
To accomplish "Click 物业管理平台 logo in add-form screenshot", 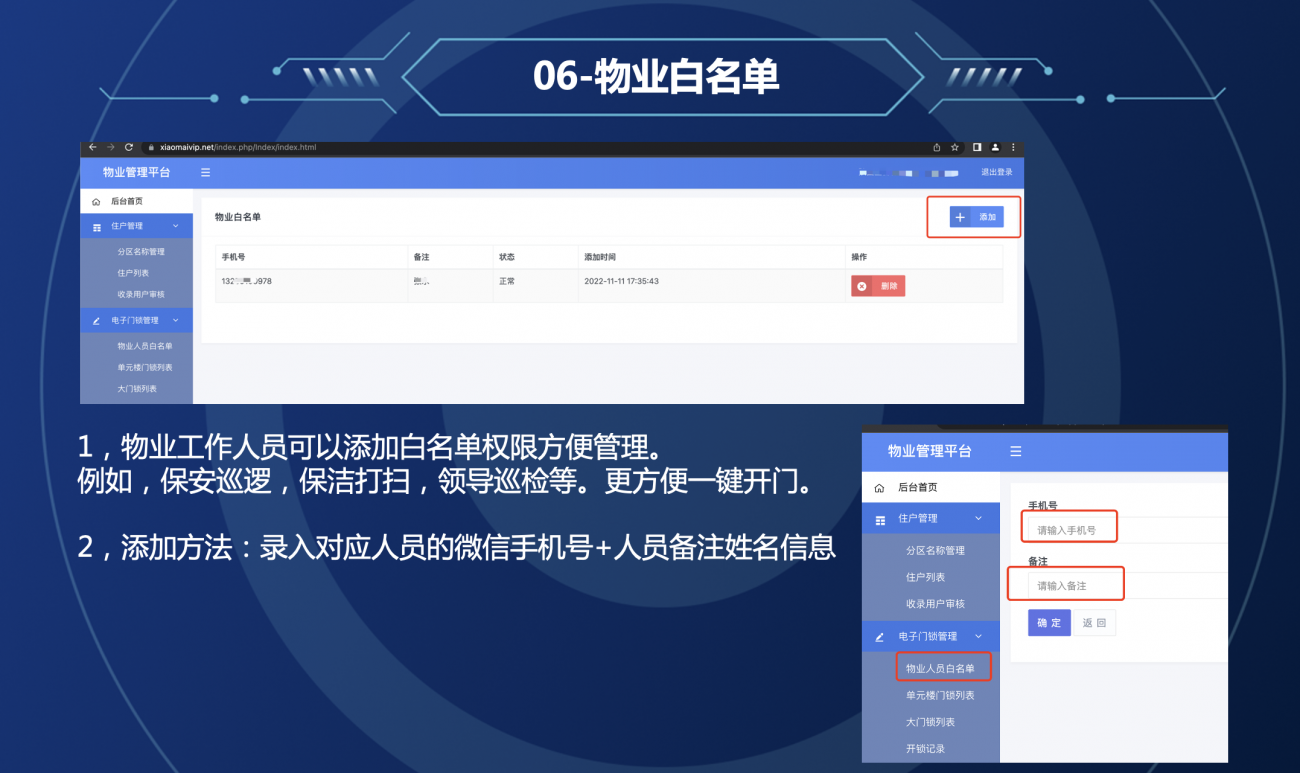I will pos(930,451).
